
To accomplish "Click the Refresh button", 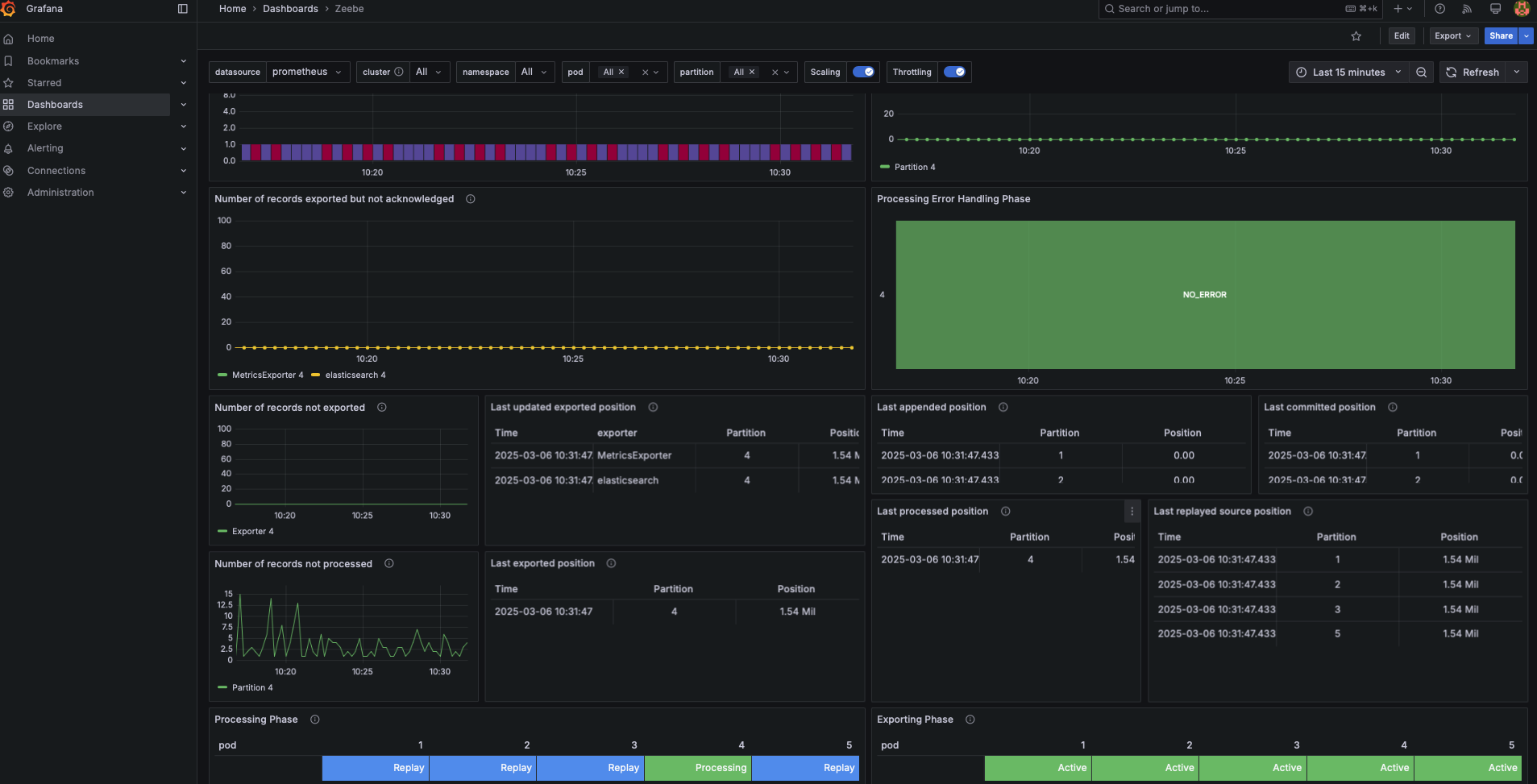I will pyautogui.click(x=1473, y=73).
